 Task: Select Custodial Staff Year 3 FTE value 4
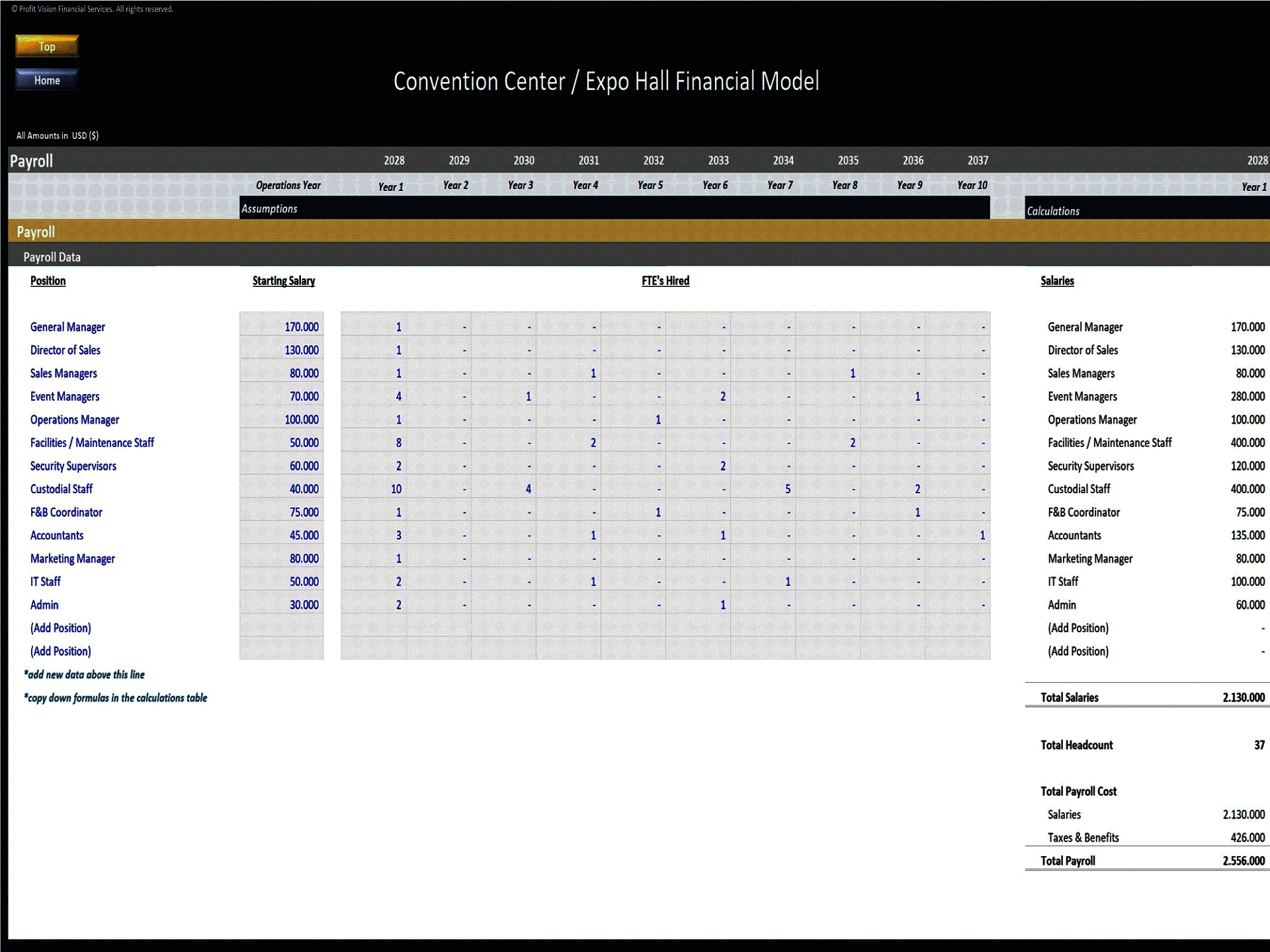click(x=503, y=489)
